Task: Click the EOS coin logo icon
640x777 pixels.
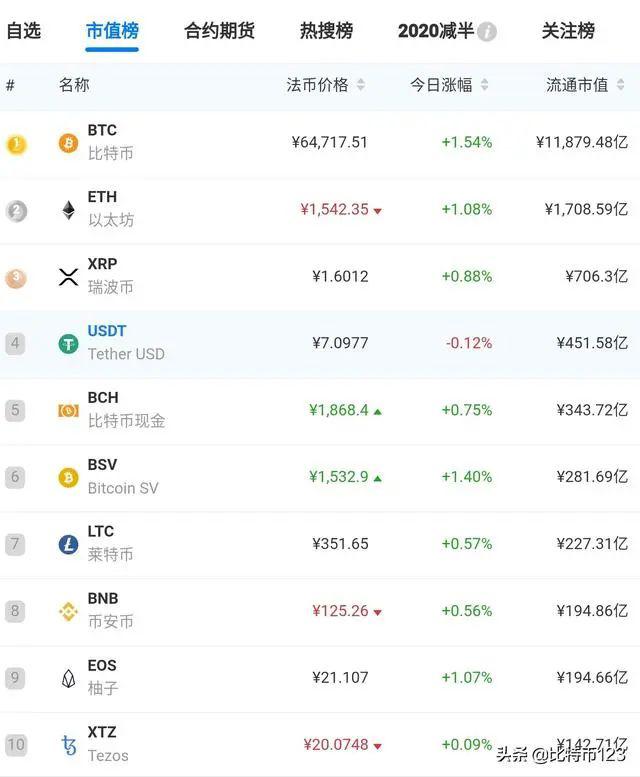Action: tap(68, 678)
